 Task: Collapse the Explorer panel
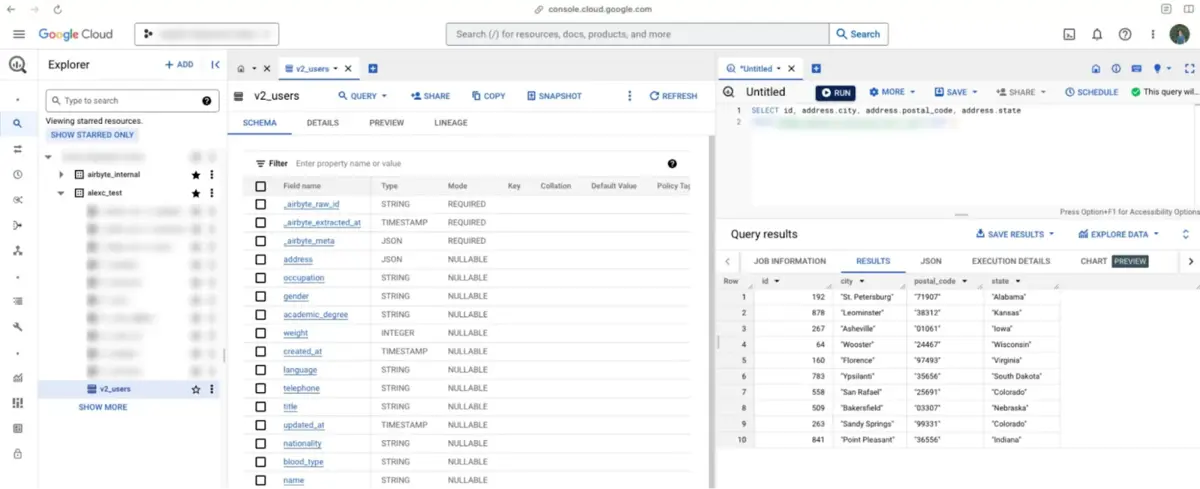(x=215, y=65)
